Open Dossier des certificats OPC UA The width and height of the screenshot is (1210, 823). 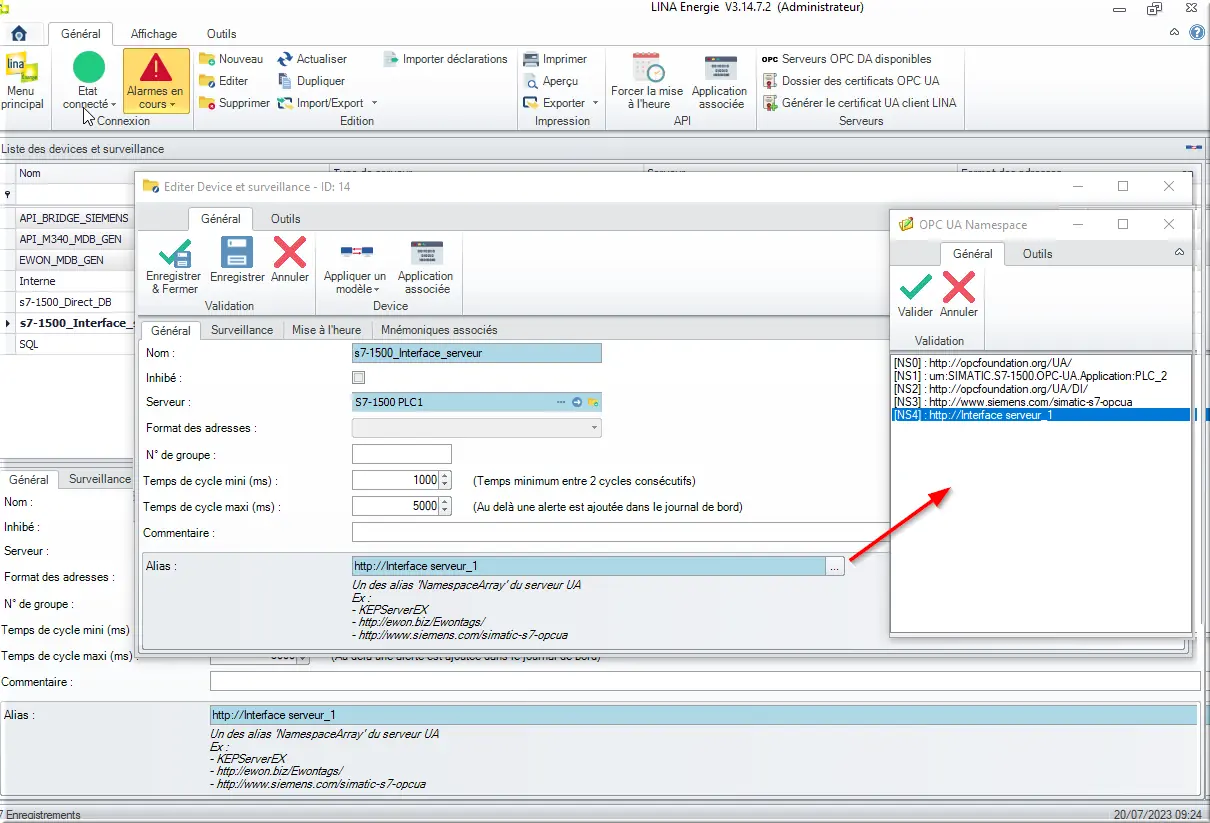coord(851,81)
